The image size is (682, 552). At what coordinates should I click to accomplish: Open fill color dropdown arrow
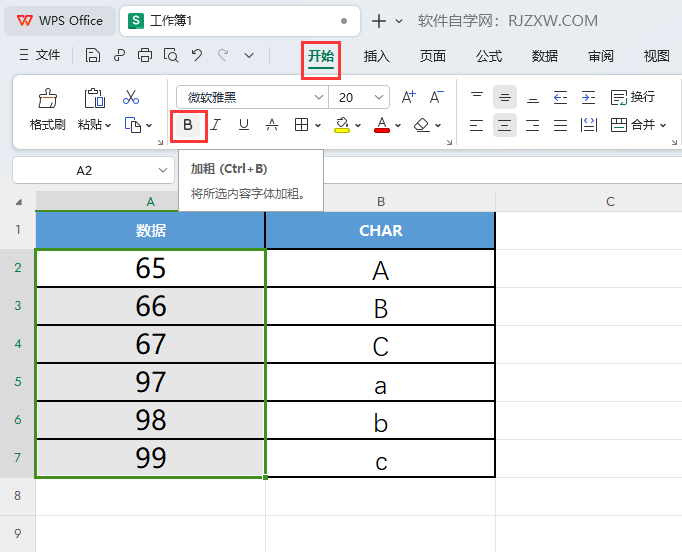pyautogui.click(x=358, y=126)
